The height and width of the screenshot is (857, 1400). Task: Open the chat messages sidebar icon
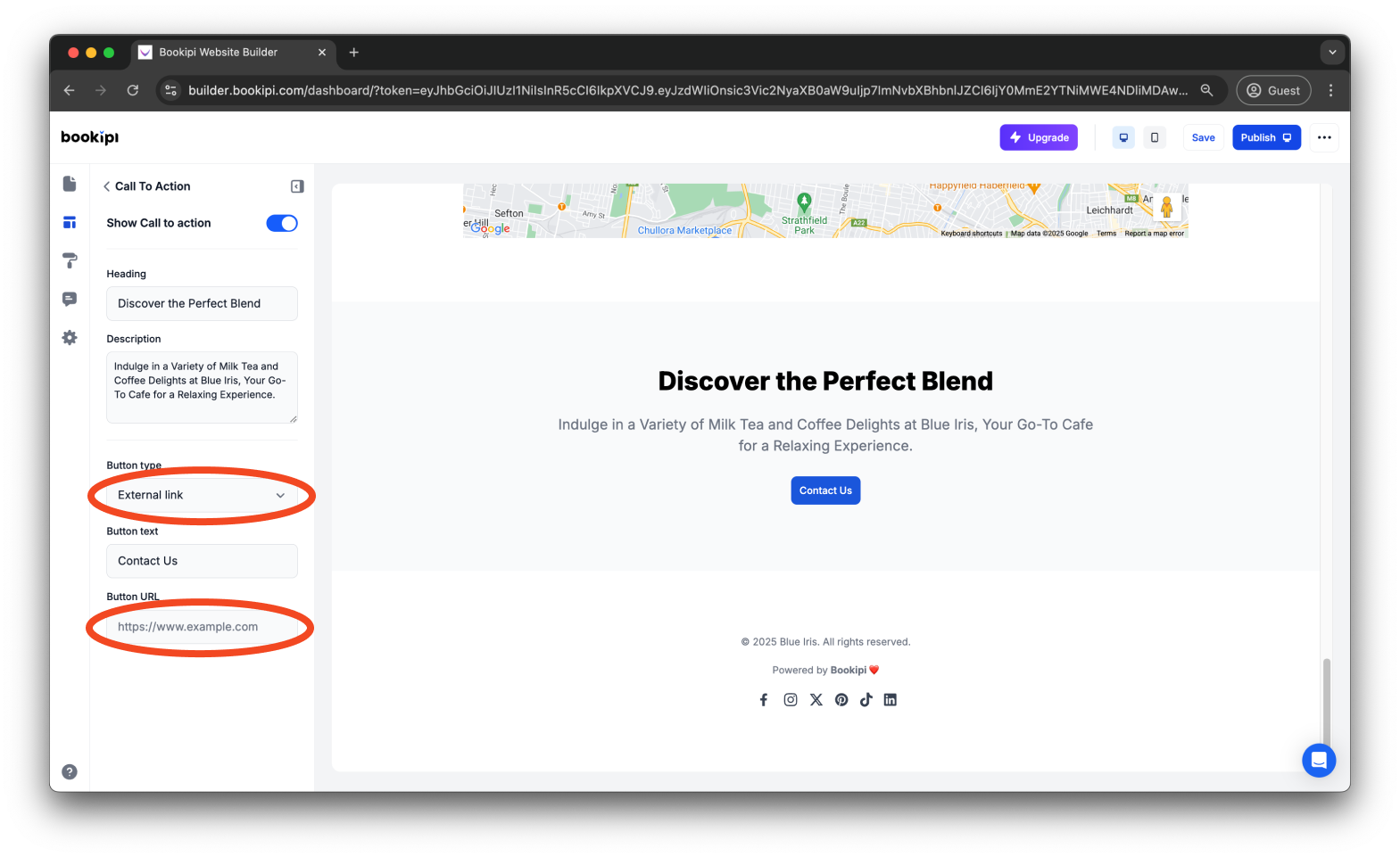70,299
